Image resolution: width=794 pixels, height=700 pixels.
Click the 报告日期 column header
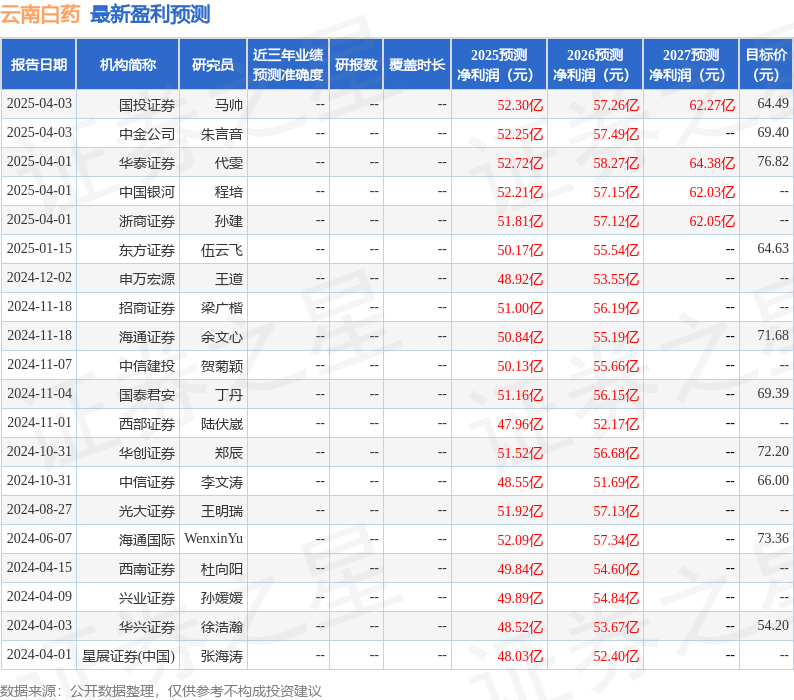pos(38,65)
